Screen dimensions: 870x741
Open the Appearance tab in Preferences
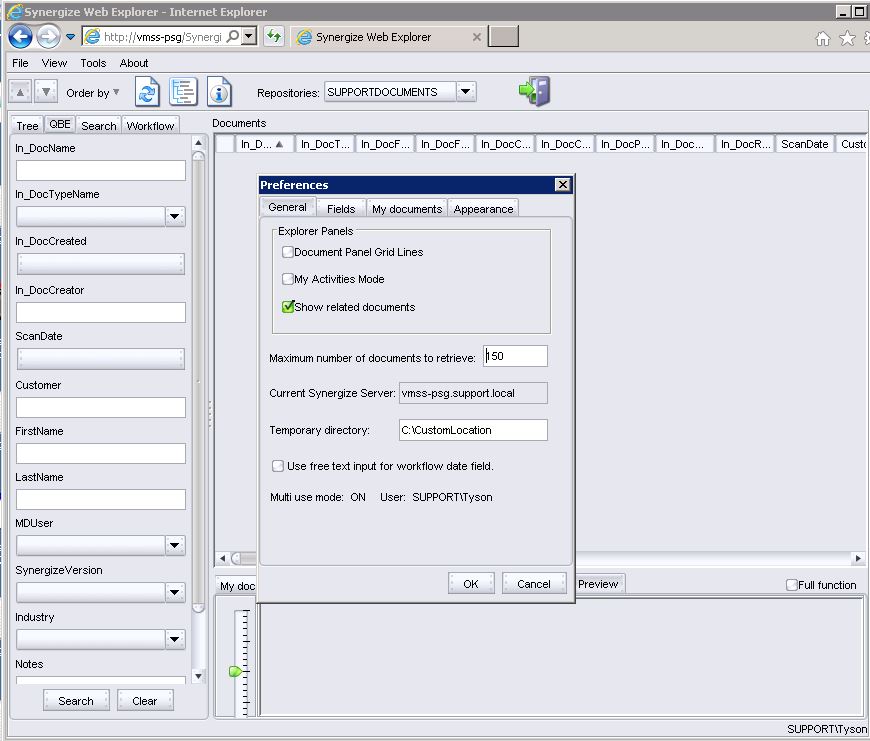point(483,209)
